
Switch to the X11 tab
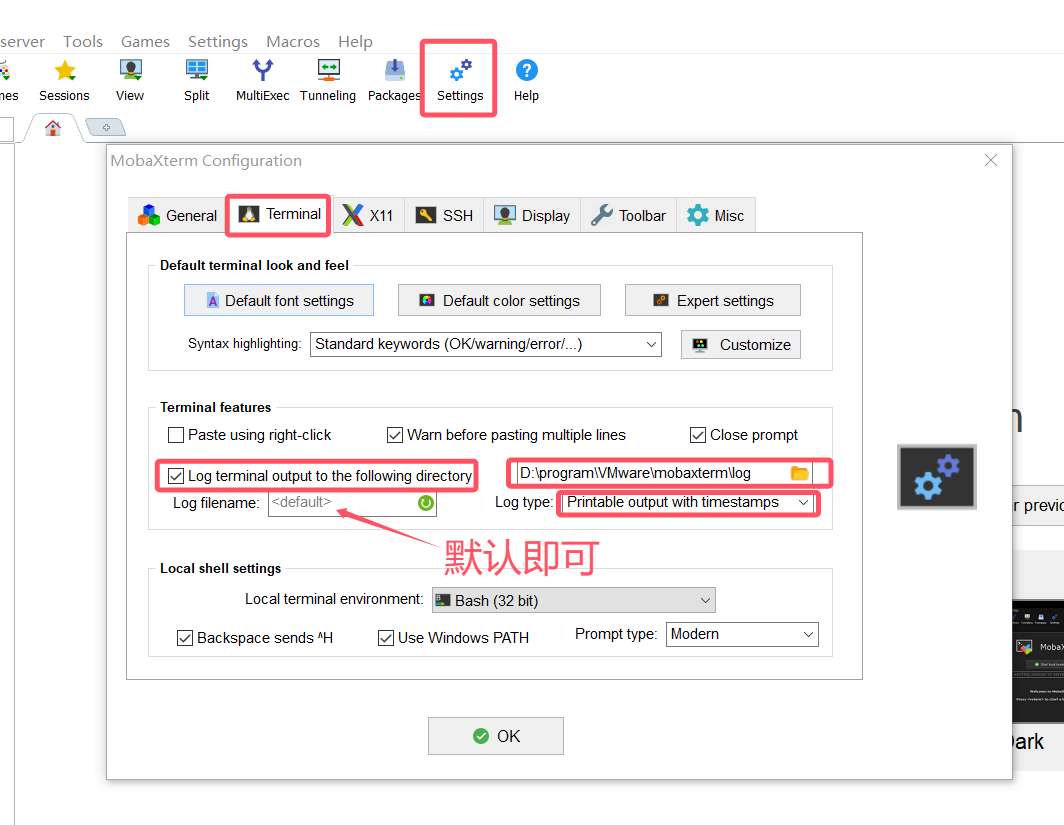(368, 216)
